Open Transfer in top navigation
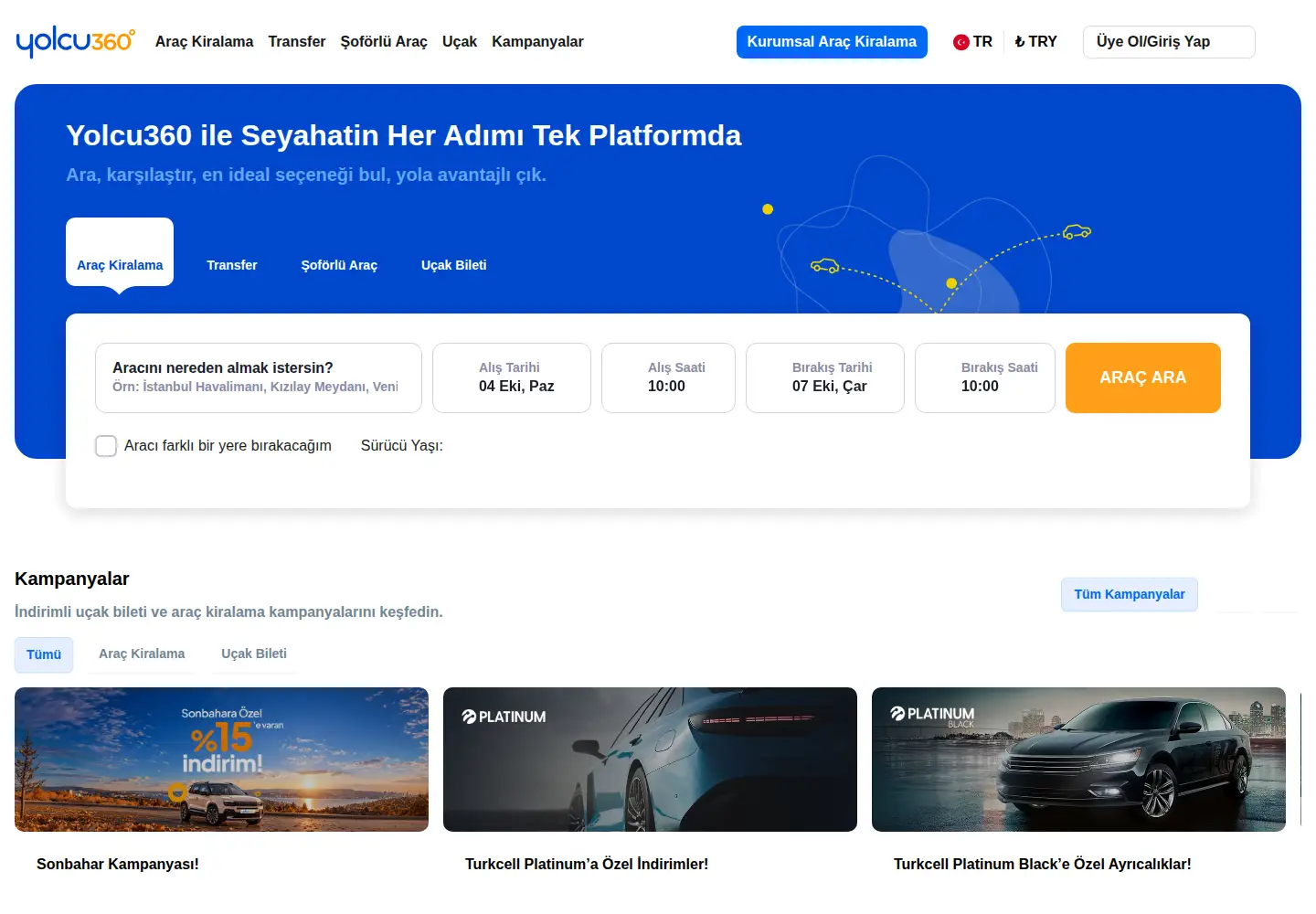Viewport: 1316px width, 914px height. 297,42
